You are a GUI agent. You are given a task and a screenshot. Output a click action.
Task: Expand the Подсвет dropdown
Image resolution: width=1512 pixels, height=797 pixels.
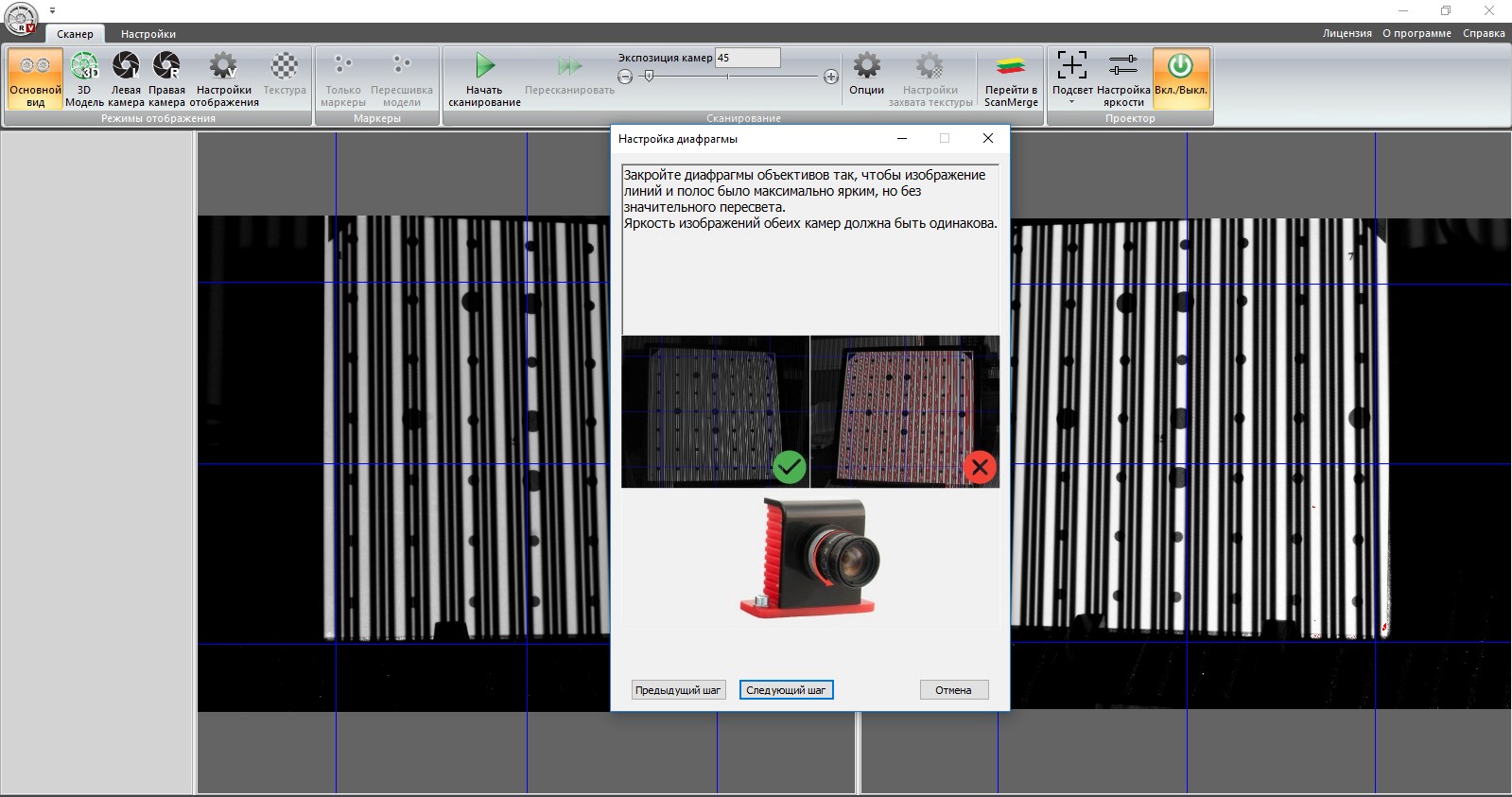point(1071,101)
